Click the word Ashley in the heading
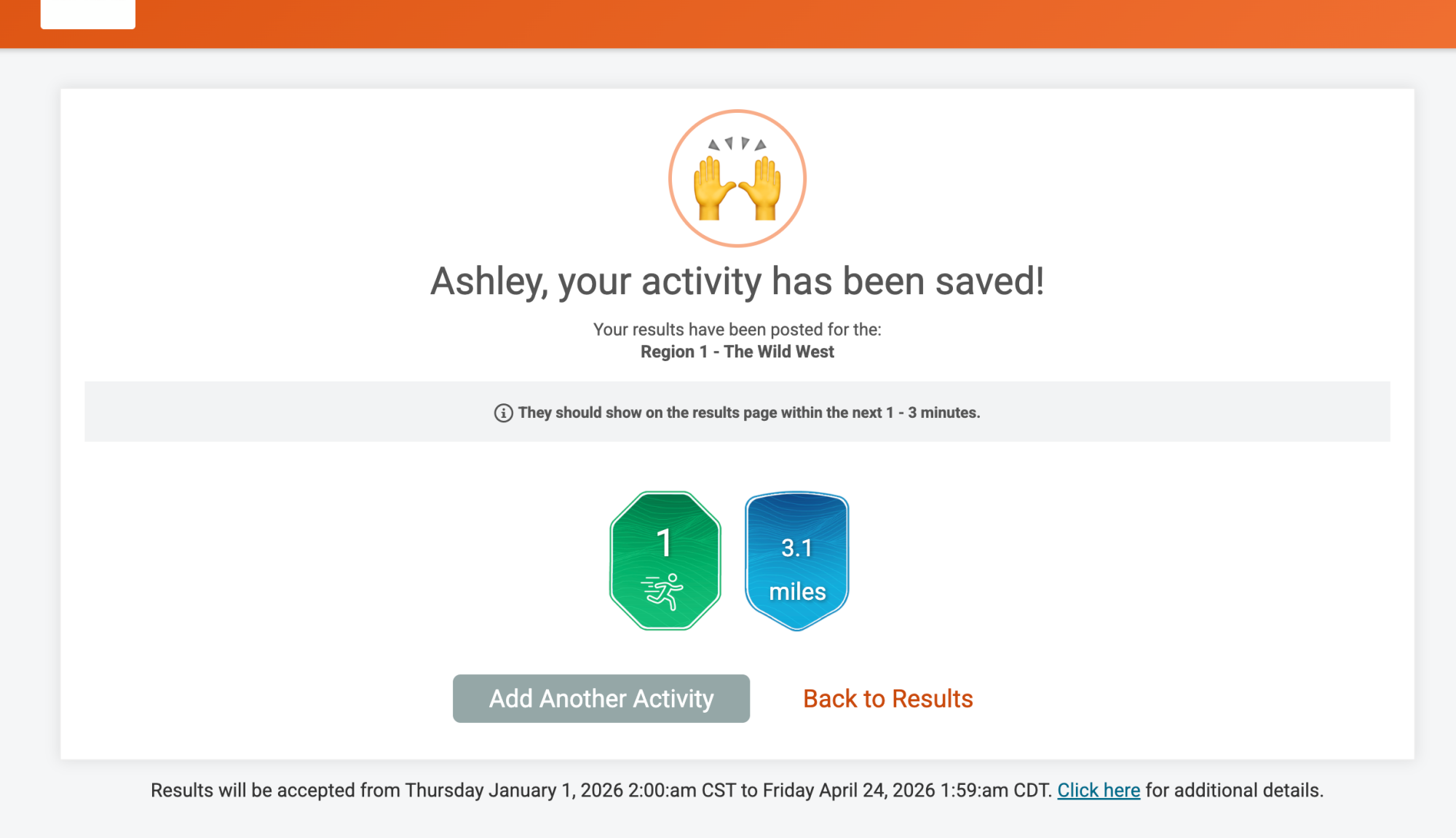 [487, 281]
